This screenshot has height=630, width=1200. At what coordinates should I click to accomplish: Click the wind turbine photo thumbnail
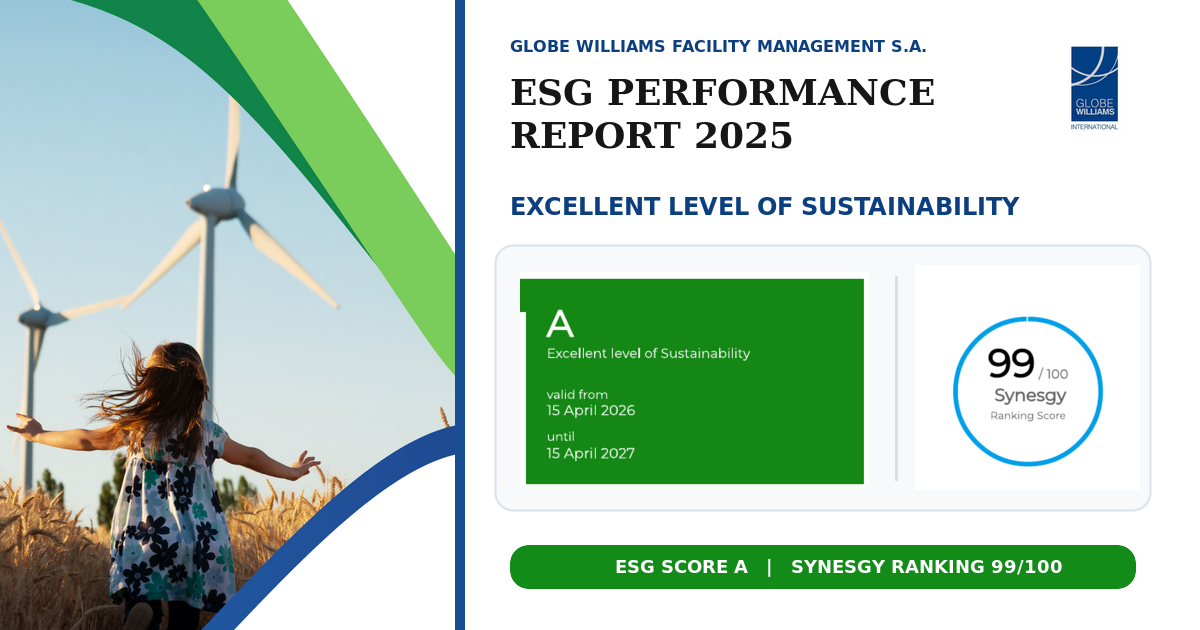[227, 315]
